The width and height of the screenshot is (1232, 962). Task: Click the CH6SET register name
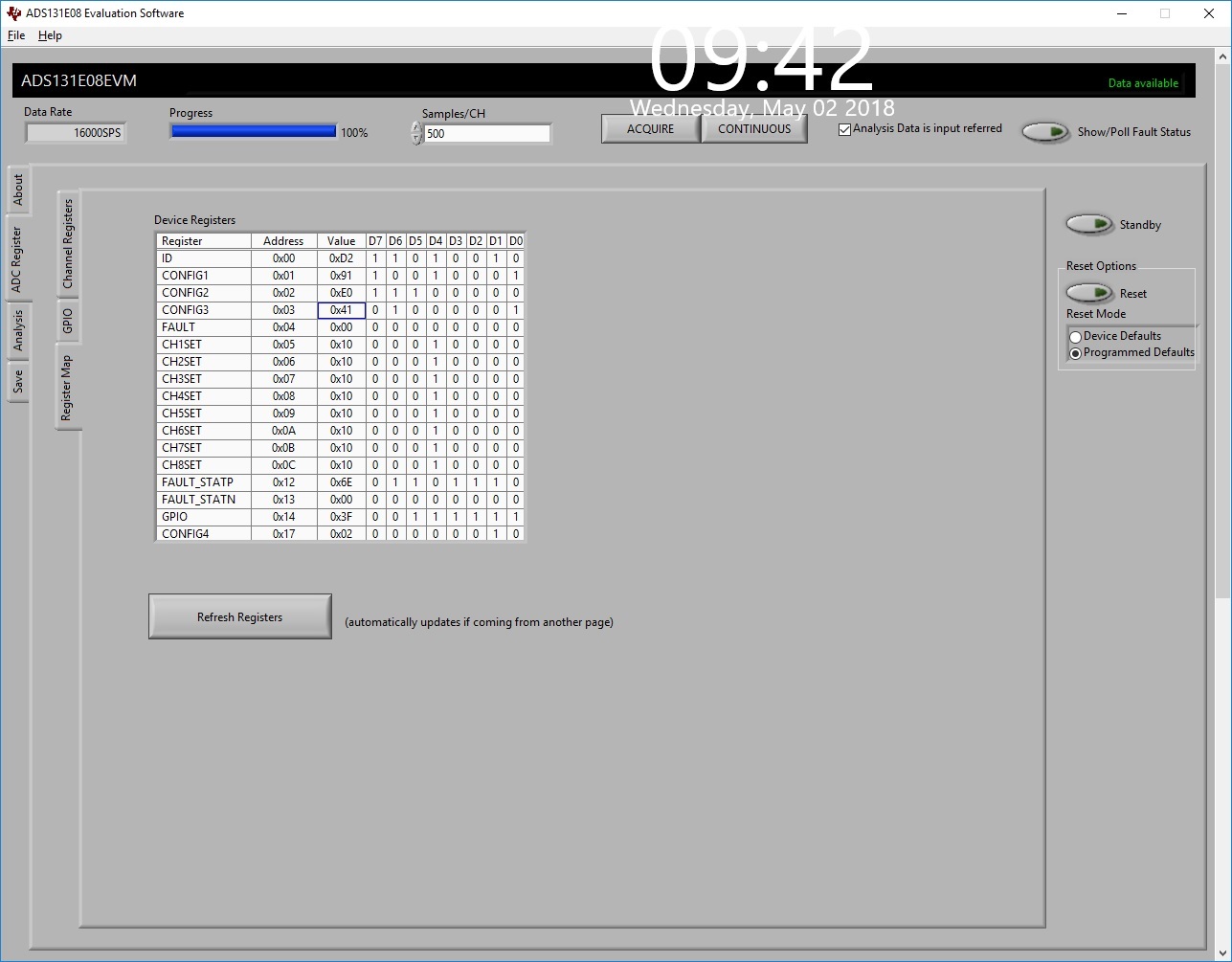click(204, 431)
